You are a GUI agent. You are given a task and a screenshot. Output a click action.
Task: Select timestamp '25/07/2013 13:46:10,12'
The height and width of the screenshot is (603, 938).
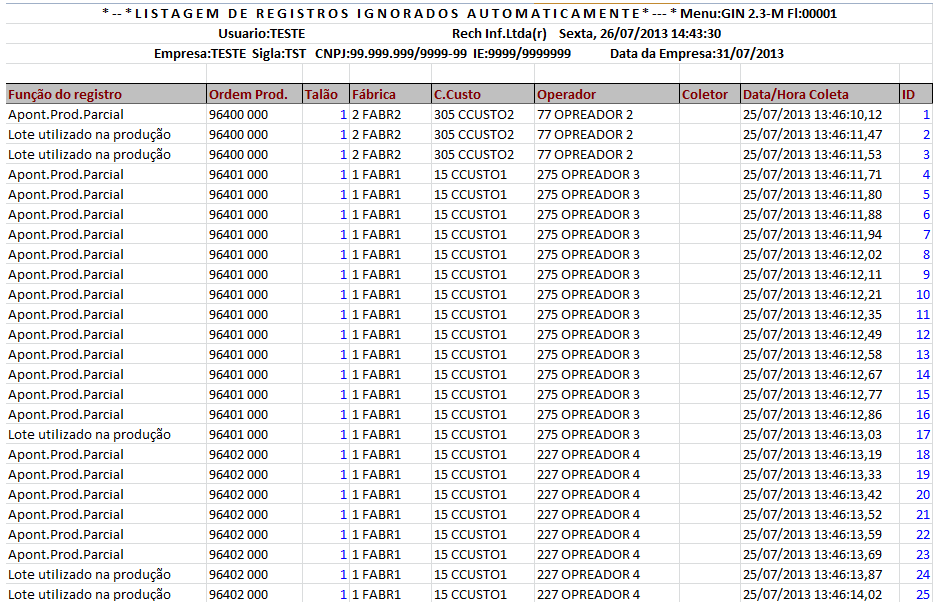tap(812, 115)
